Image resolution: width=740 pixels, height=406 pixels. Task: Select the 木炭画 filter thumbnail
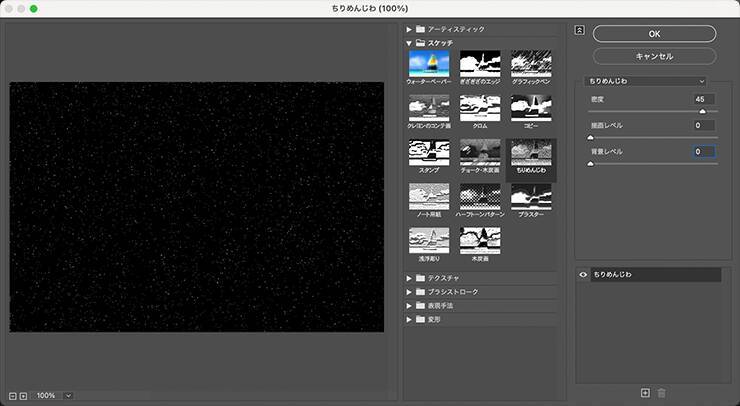(480, 241)
